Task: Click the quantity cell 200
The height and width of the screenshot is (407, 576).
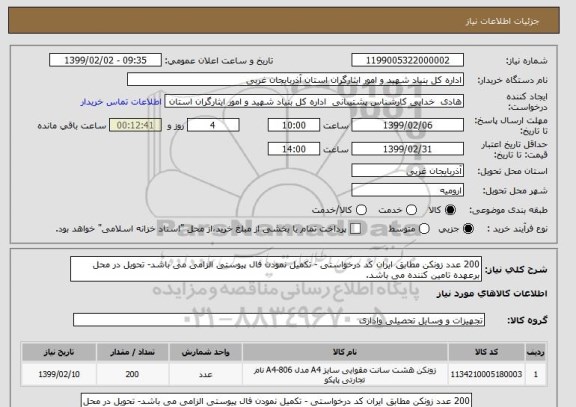Action: (x=132, y=374)
